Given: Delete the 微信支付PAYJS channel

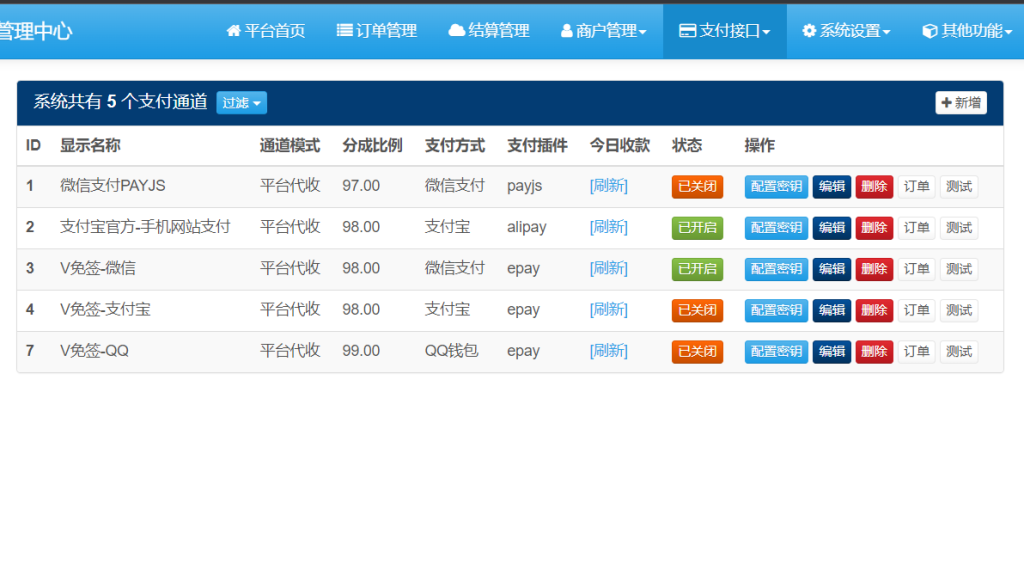Looking at the screenshot, I should point(874,187).
